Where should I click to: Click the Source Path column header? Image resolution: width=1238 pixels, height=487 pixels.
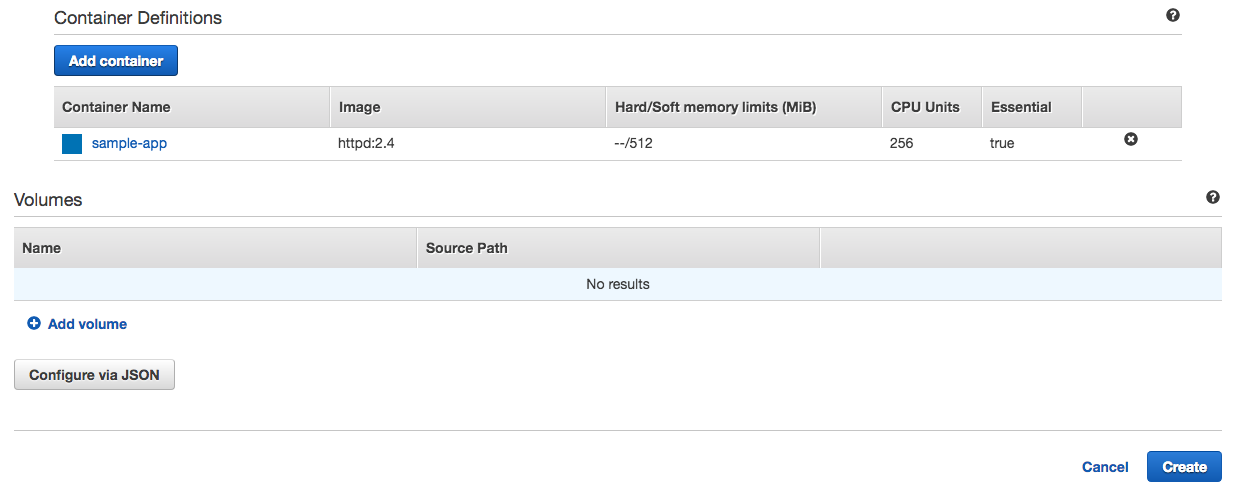point(466,248)
